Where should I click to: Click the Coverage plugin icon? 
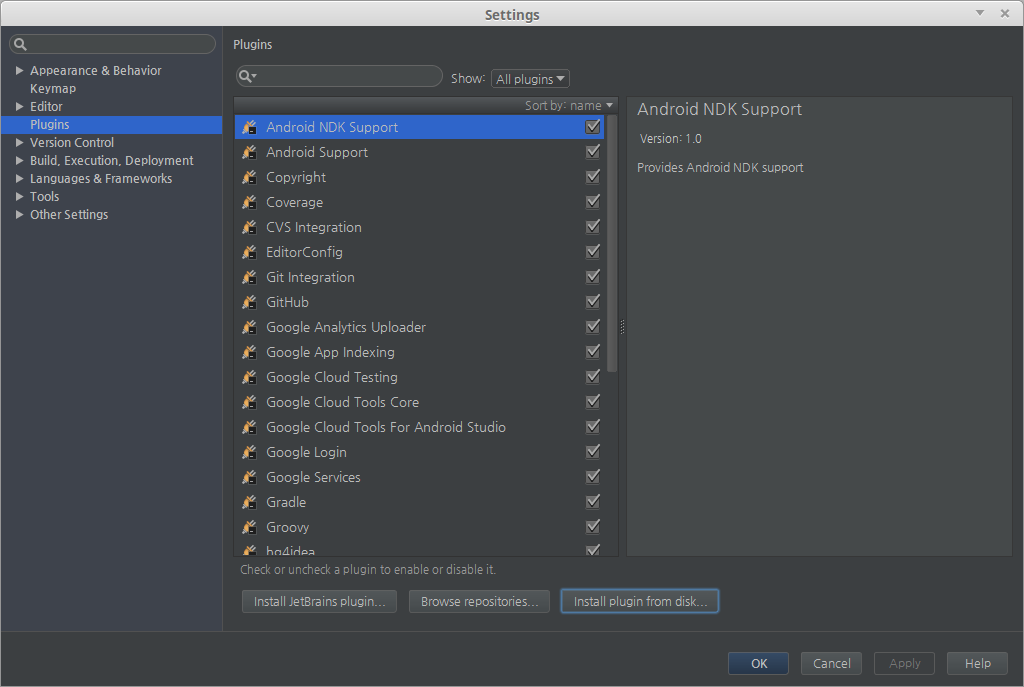click(x=249, y=202)
